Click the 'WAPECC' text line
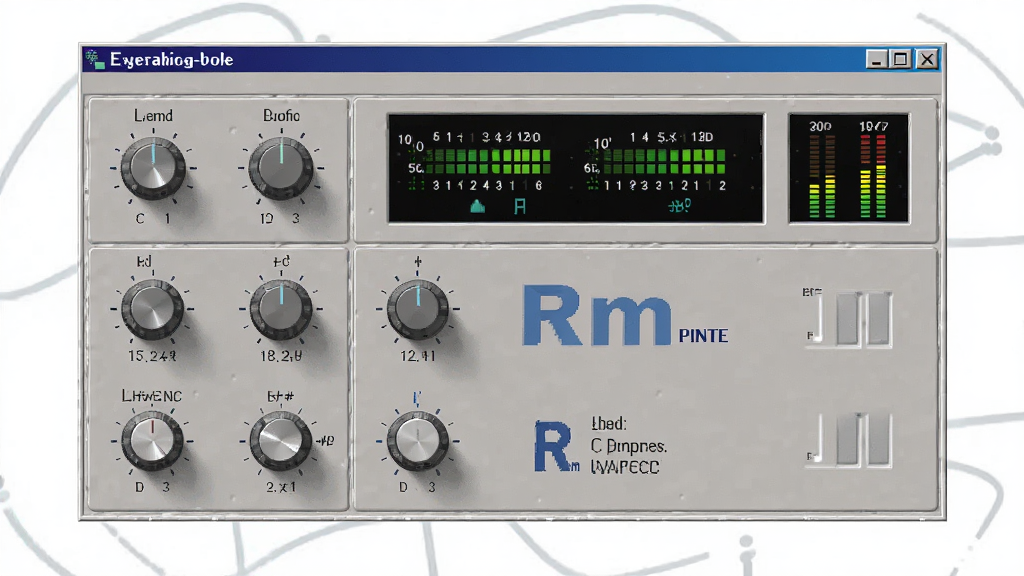1024x576 pixels. click(x=625, y=468)
